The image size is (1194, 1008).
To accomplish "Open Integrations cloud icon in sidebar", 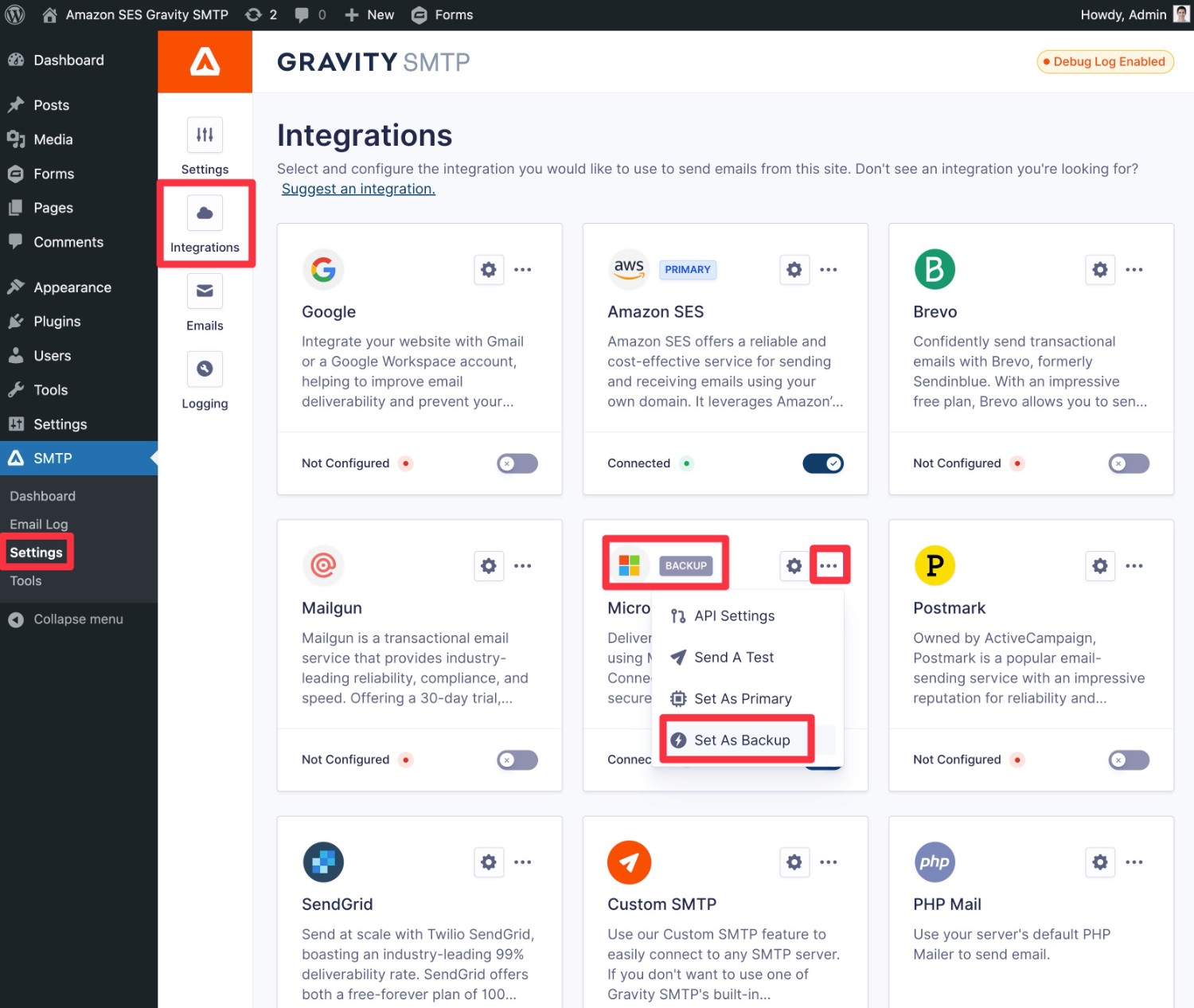I will [205, 213].
